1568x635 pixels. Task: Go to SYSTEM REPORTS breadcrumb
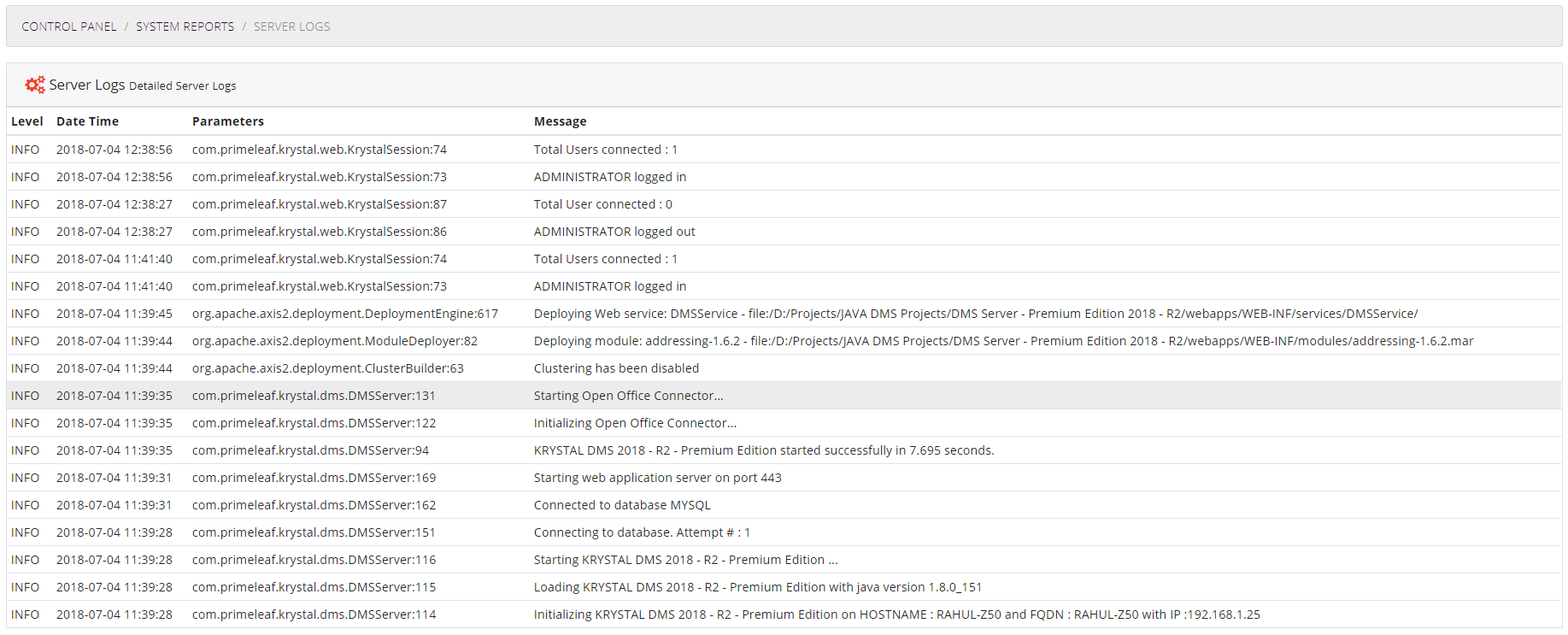[185, 26]
